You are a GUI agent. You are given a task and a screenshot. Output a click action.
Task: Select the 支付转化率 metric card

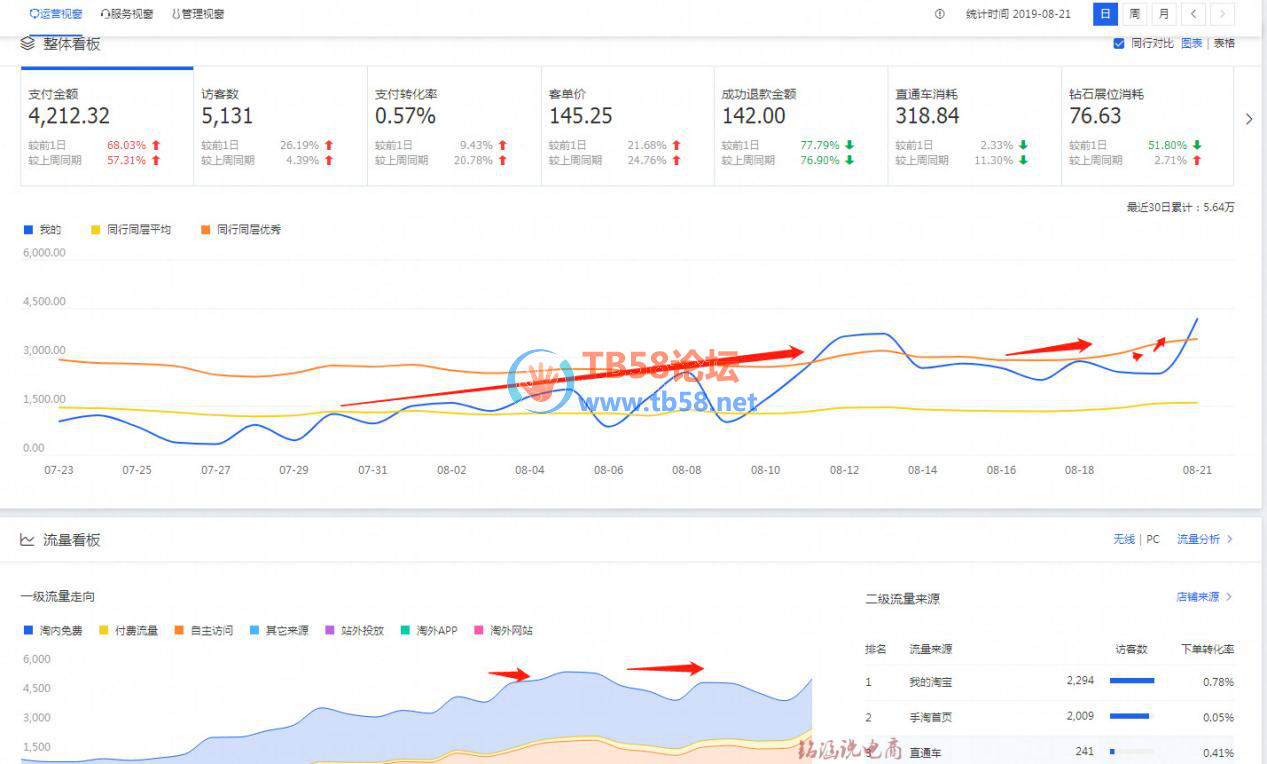coord(454,127)
